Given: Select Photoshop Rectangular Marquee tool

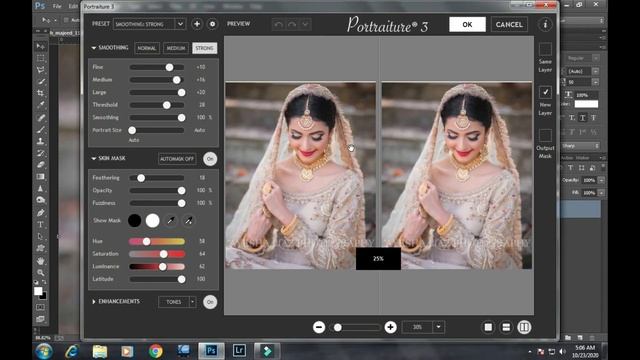Looking at the screenshot, I should pyautogui.click(x=40, y=58).
